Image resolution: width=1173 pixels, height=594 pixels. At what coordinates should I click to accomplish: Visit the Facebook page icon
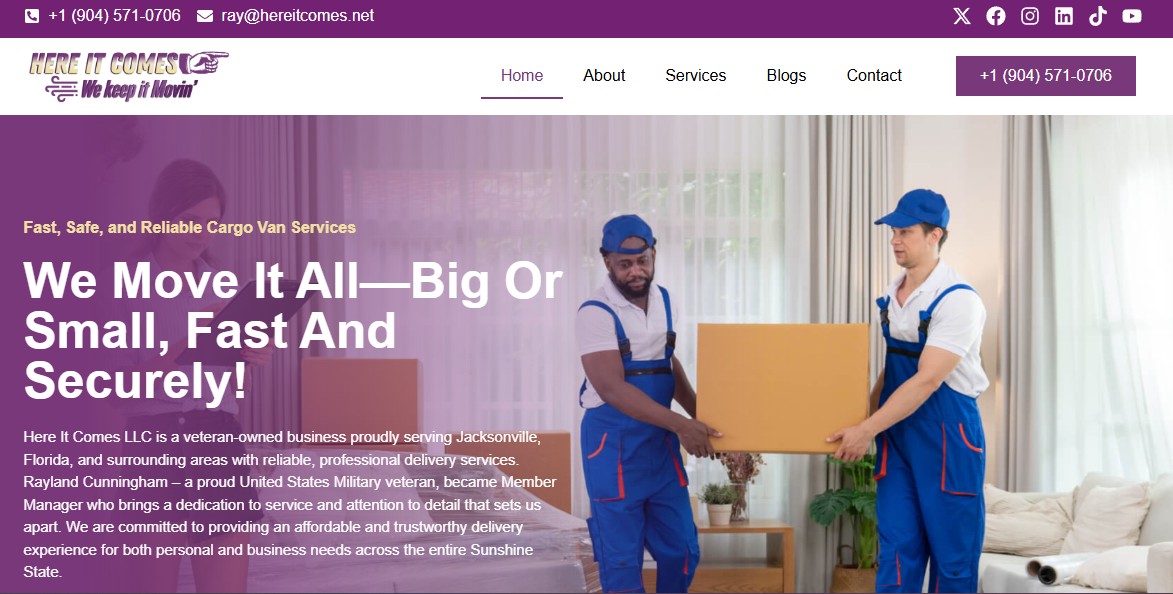coord(996,16)
